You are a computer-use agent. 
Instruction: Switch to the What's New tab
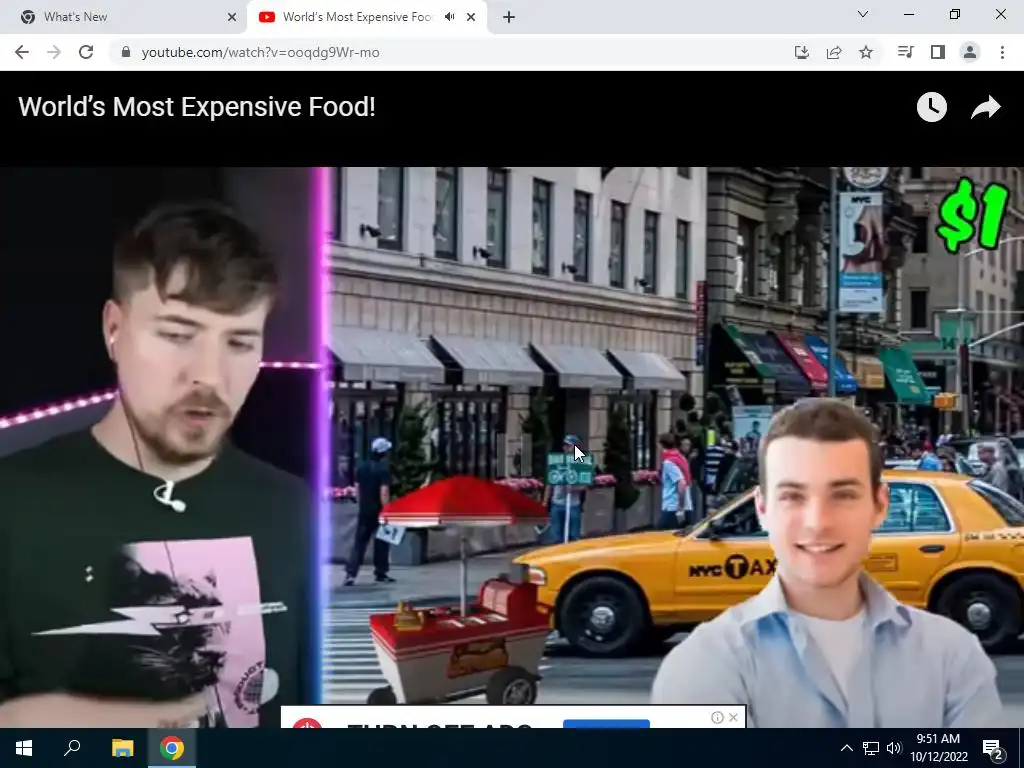point(123,17)
